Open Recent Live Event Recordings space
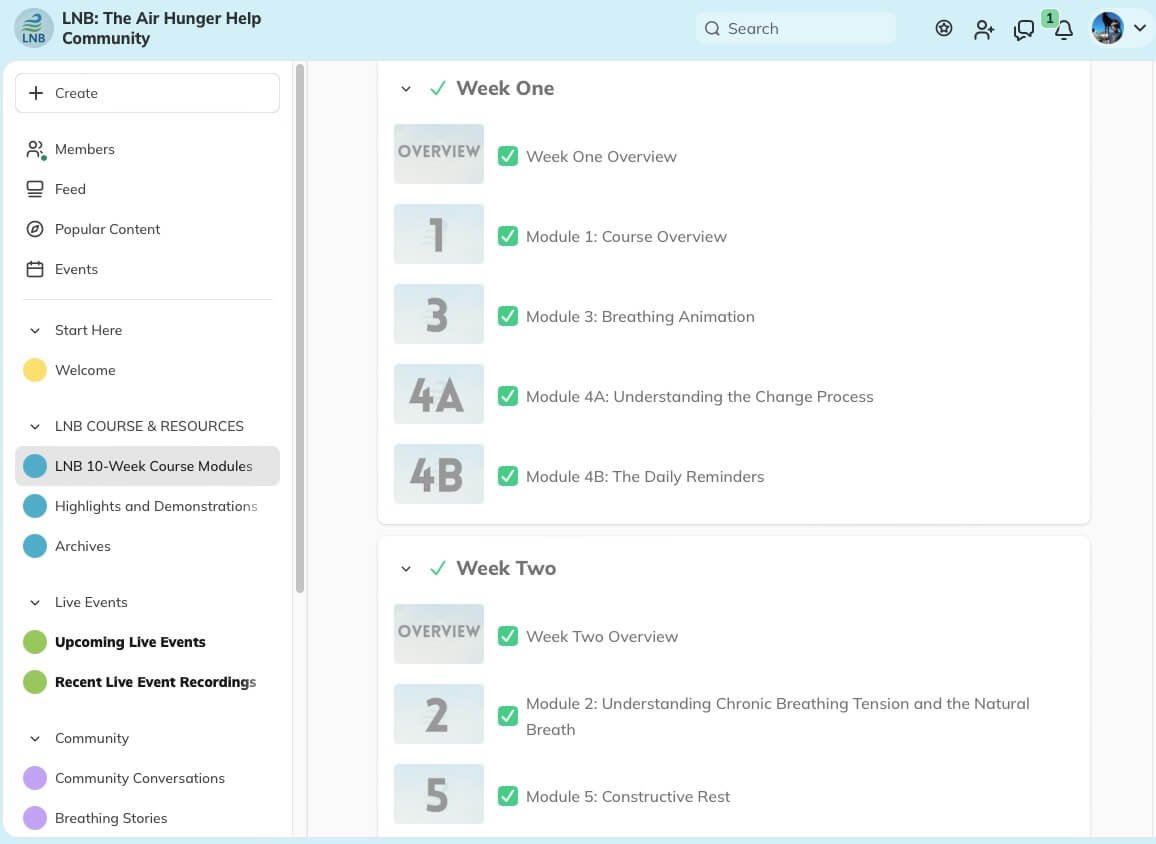 [147, 682]
